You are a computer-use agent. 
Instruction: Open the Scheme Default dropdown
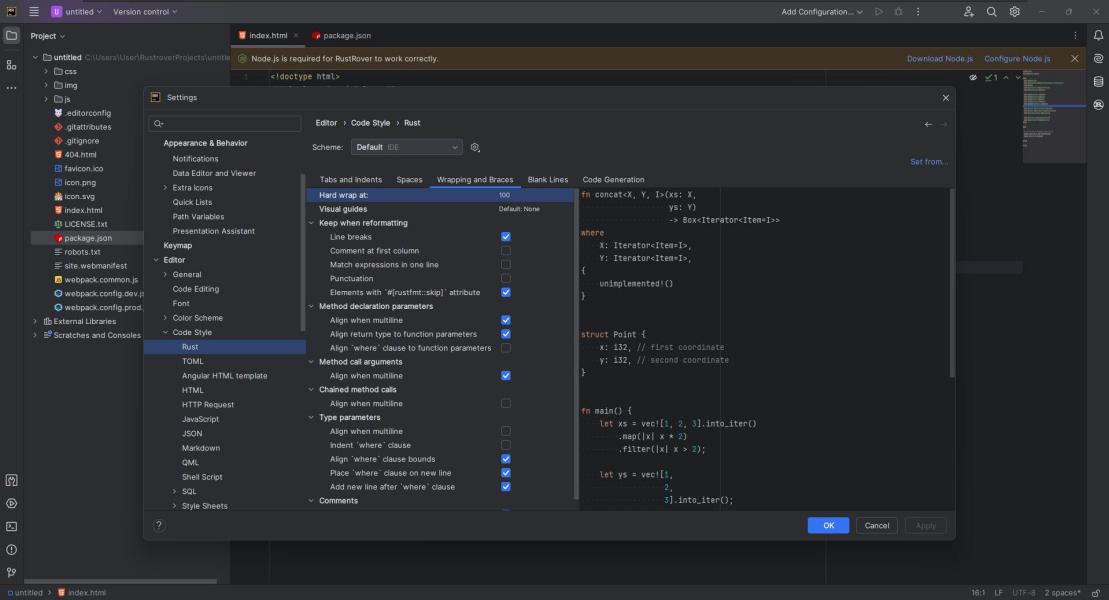[407, 147]
